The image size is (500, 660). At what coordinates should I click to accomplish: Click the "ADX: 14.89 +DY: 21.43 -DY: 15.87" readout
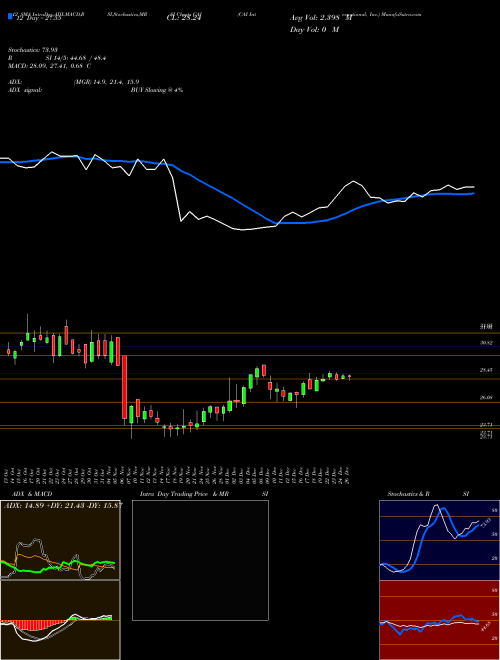point(63,505)
